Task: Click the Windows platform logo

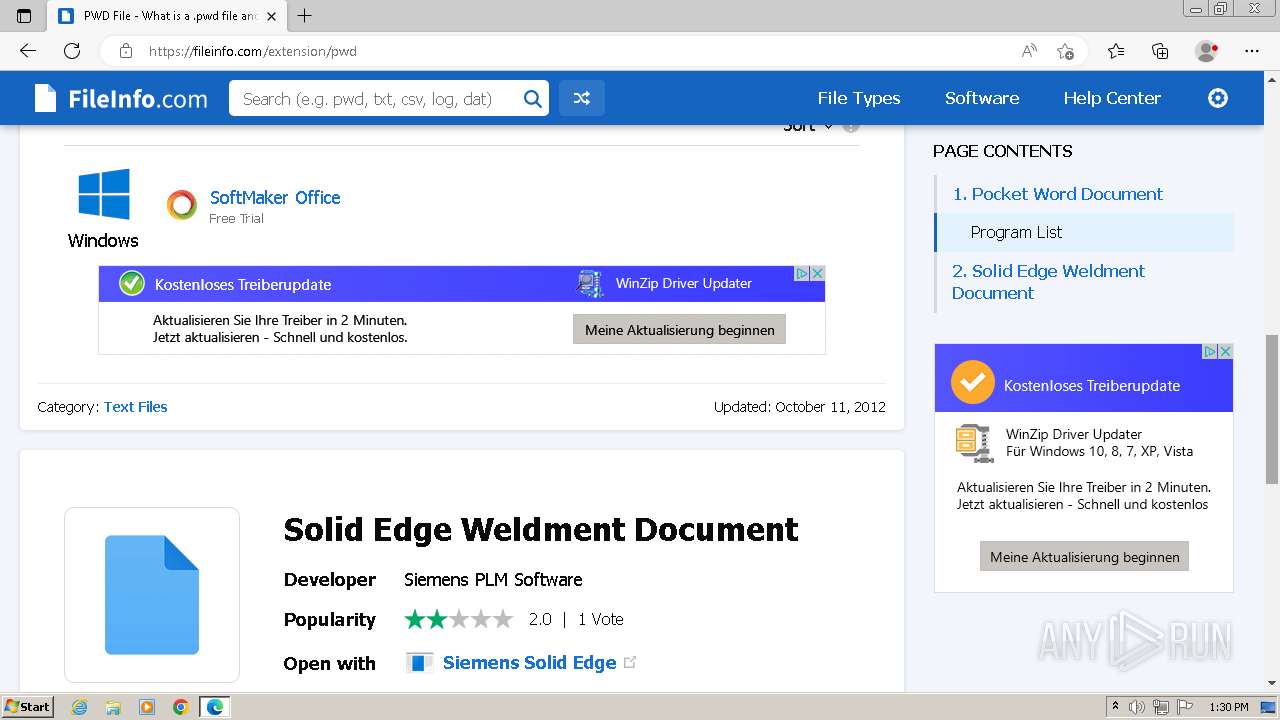Action: [104, 194]
